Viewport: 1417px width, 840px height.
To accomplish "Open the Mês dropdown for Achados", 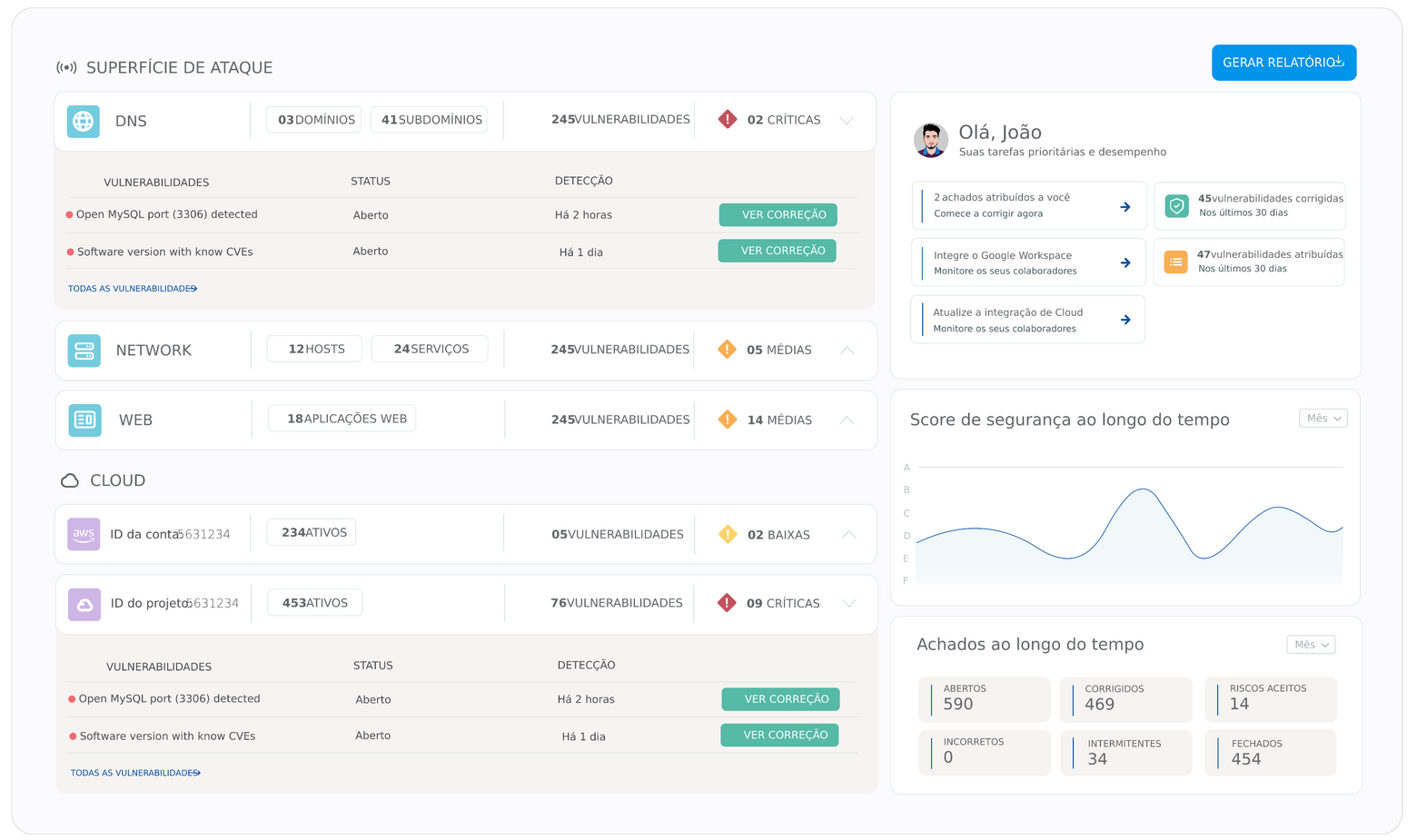I will coord(1310,645).
